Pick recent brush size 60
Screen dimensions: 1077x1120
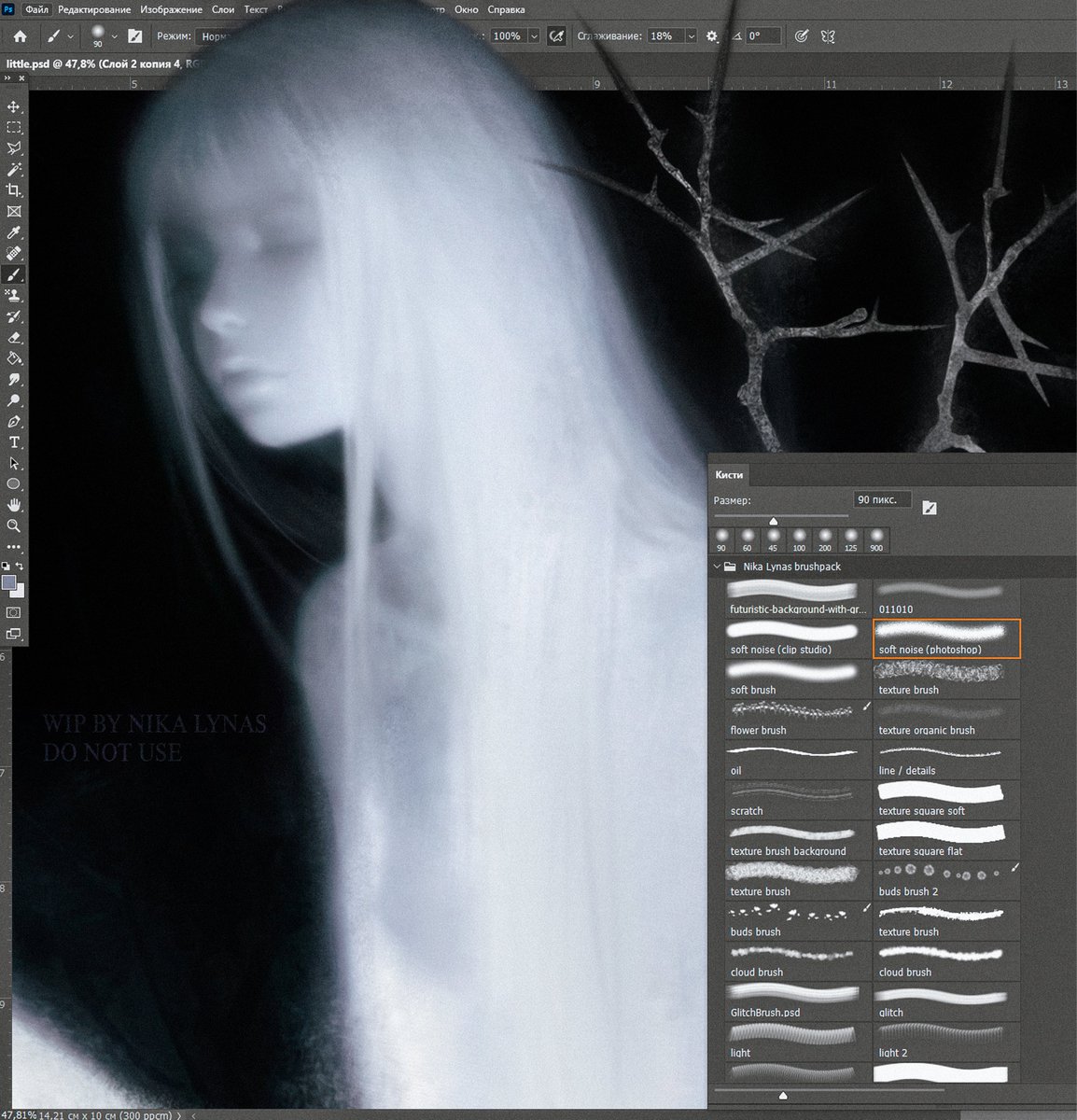click(x=747, y=539)
